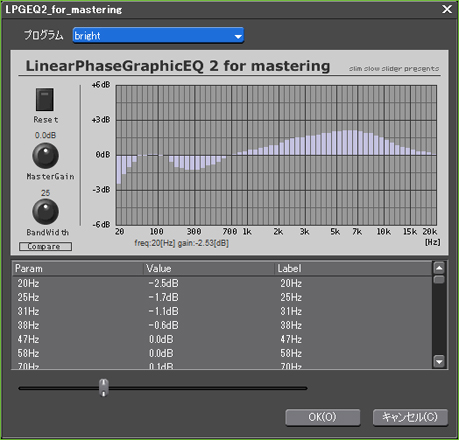Click the キャンセル(C) cancel button

pos(410,417)
